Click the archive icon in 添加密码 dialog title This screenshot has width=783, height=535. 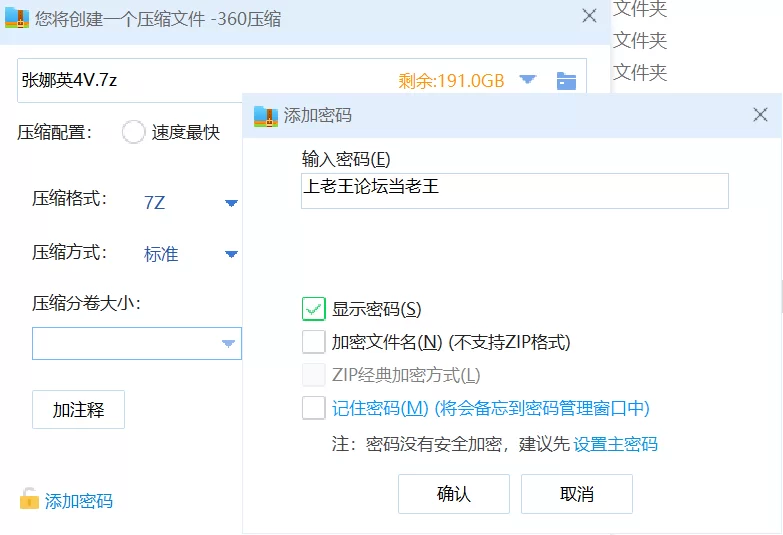(x=266, y=116)
